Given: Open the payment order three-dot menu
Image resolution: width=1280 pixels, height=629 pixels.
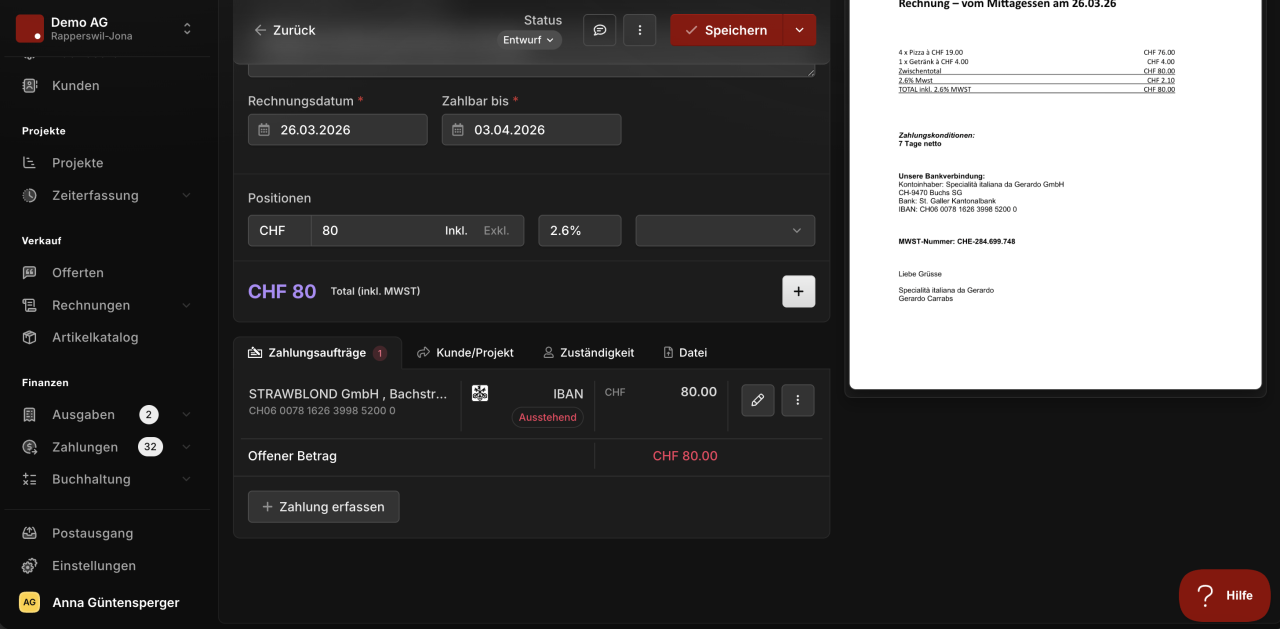Looking at the screenshot, I should tap(798, 400).
